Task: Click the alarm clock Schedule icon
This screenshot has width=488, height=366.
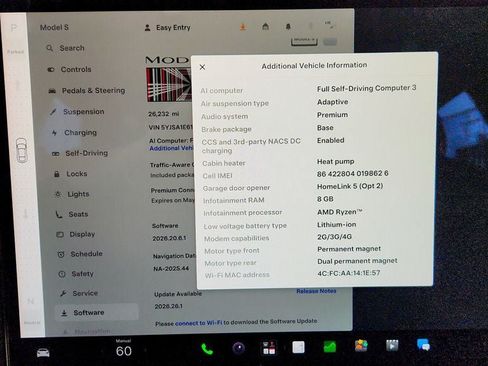Action: tap(61, 255)
